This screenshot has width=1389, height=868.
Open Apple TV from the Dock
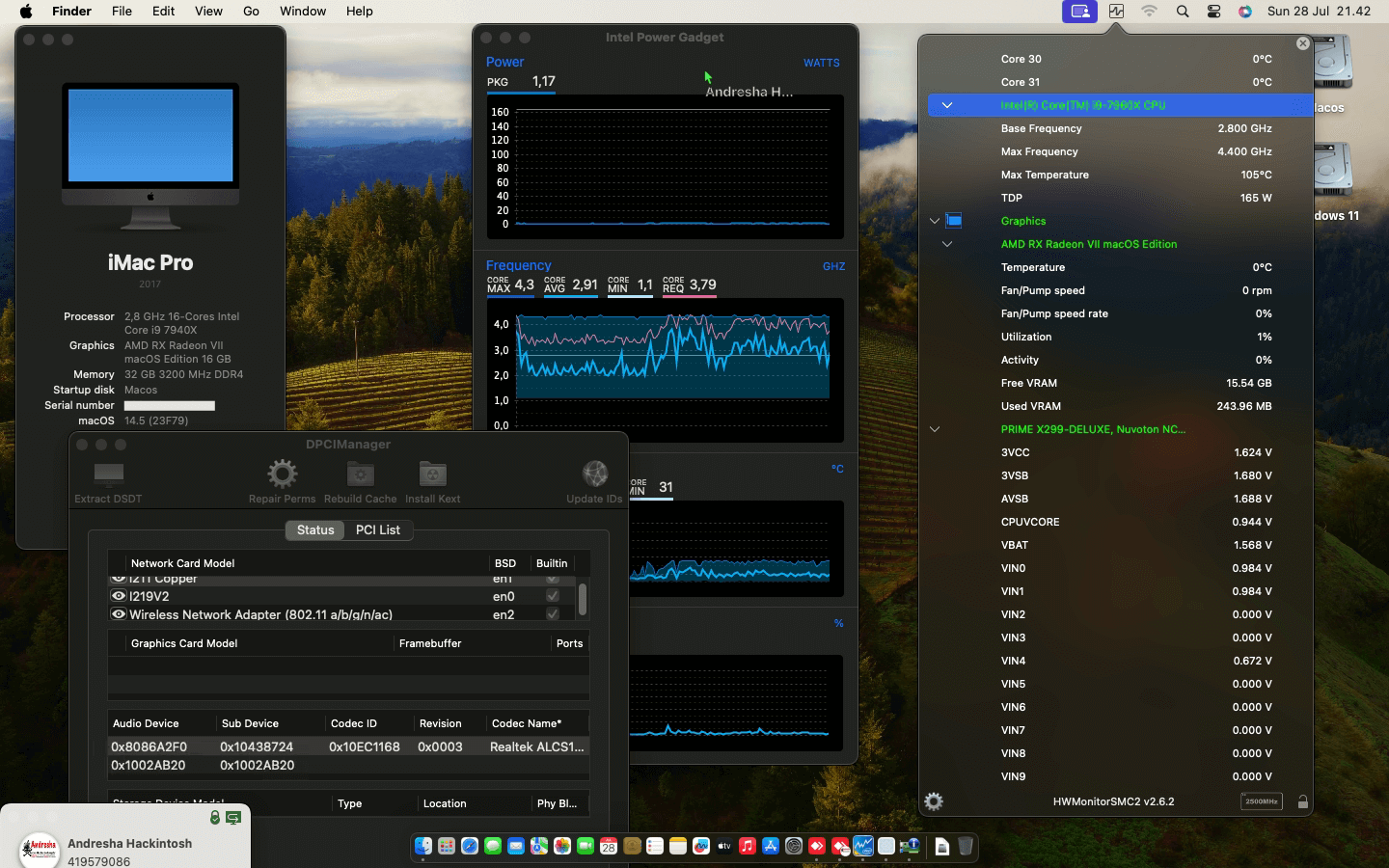click(724, 846)
